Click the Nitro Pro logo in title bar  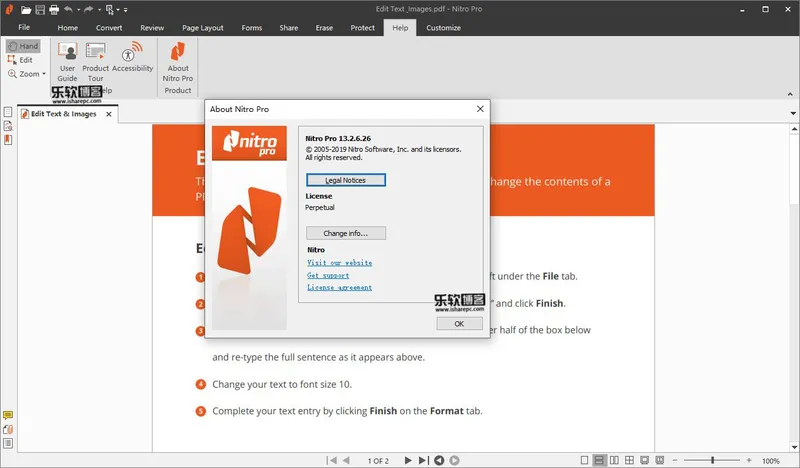click(9, 9)
